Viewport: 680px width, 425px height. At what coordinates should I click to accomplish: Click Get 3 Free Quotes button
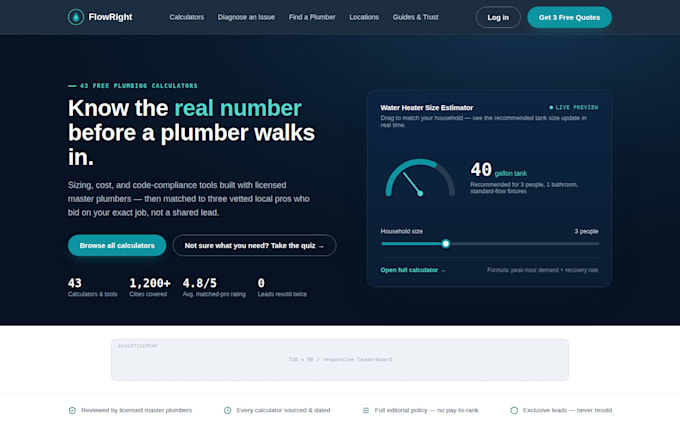[x=569, y=17]
